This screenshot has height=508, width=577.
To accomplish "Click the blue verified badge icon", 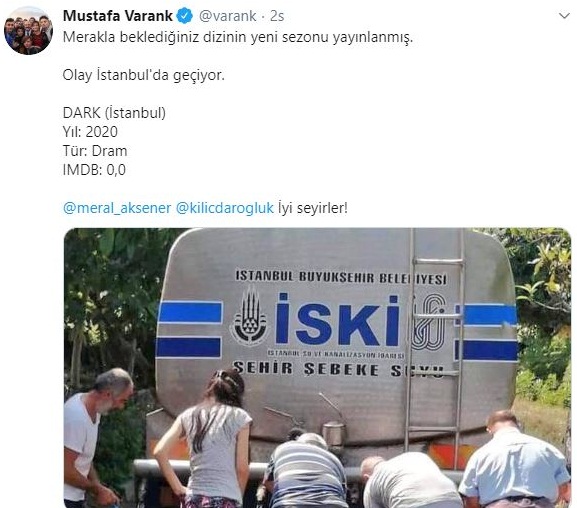I will coord(185,16).
